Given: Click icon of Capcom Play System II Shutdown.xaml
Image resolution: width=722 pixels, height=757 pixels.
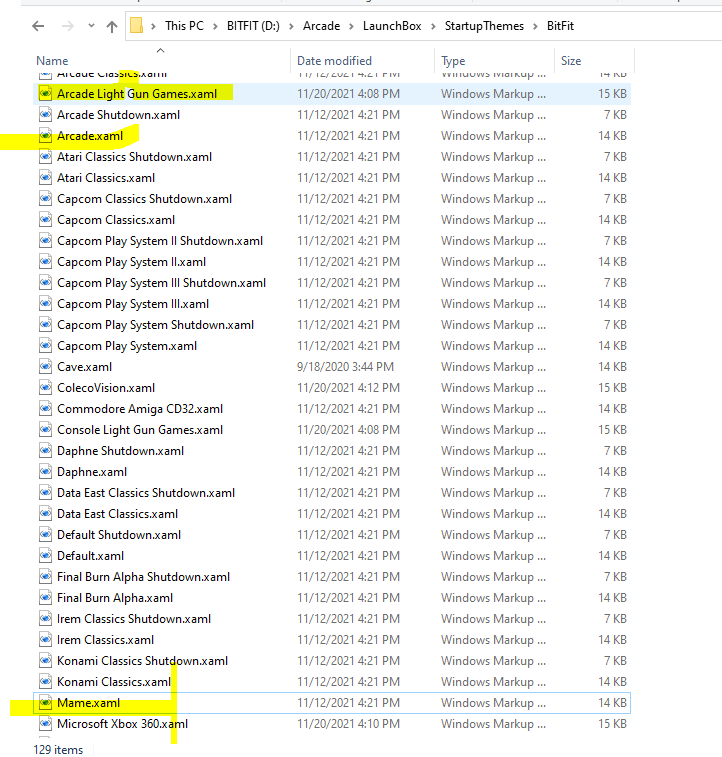Looking at the screenshot, I should point(45,241).
